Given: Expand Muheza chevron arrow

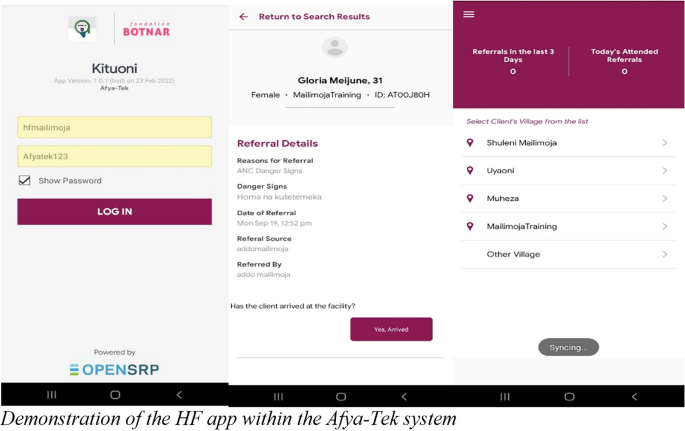Looking at the screenshot, I should (665, 199).
